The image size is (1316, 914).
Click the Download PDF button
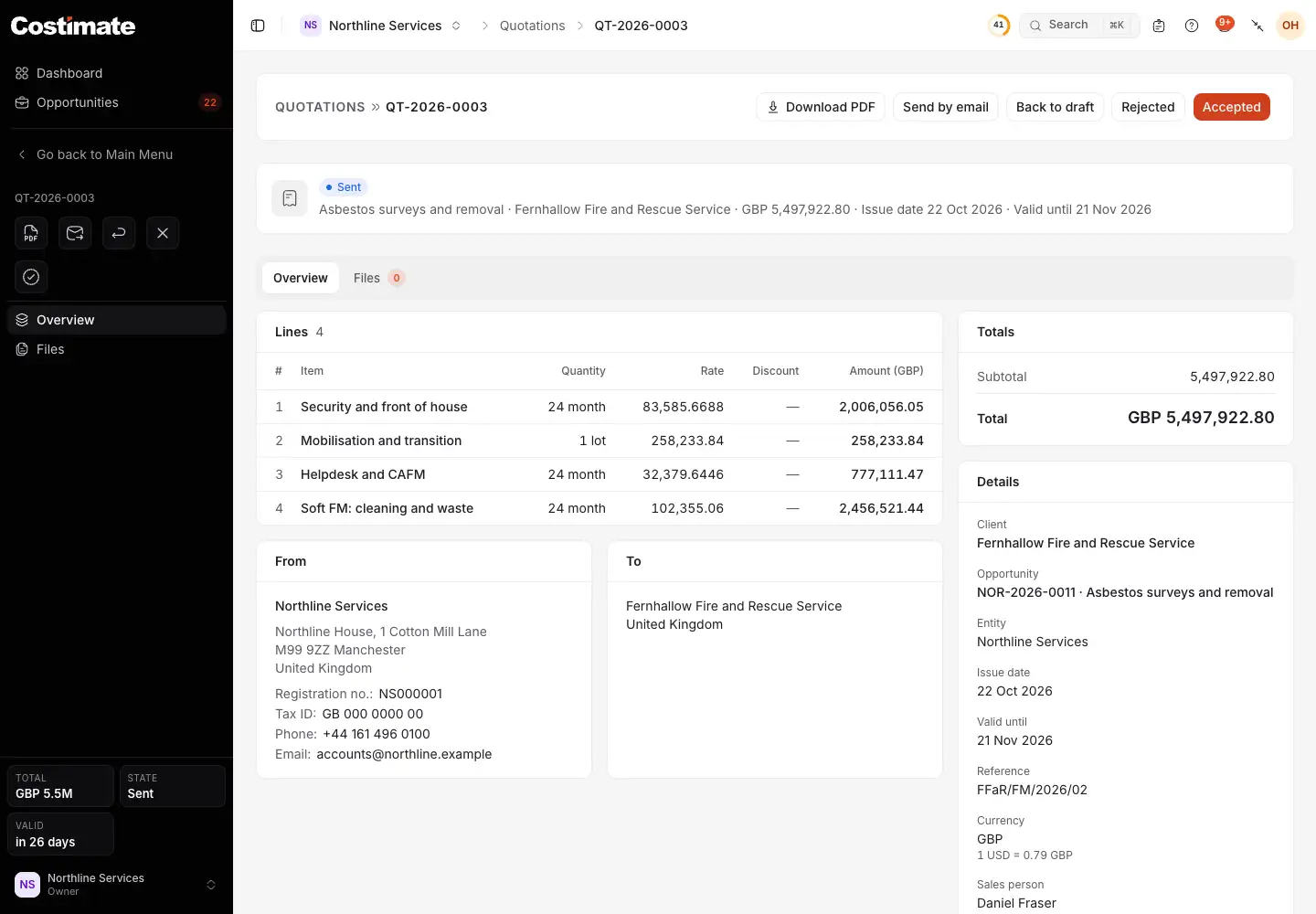click(x=821, y=107)
